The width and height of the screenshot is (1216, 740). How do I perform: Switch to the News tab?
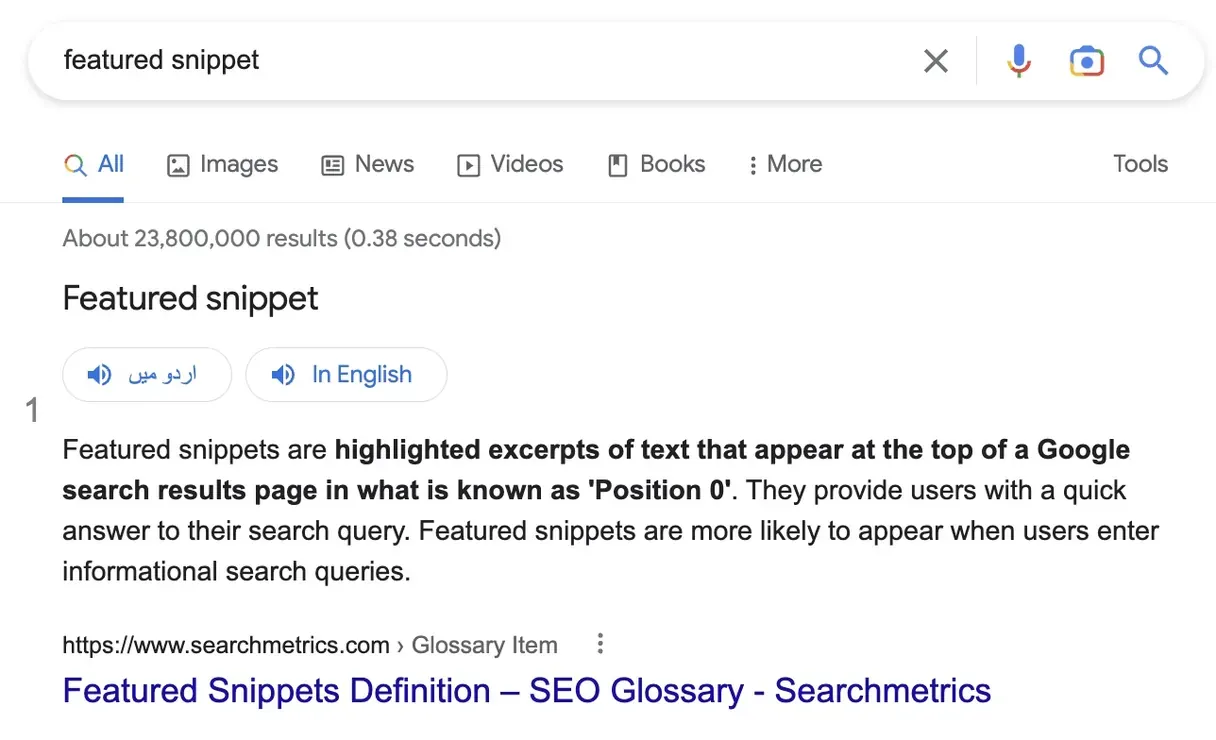(368, 164)
